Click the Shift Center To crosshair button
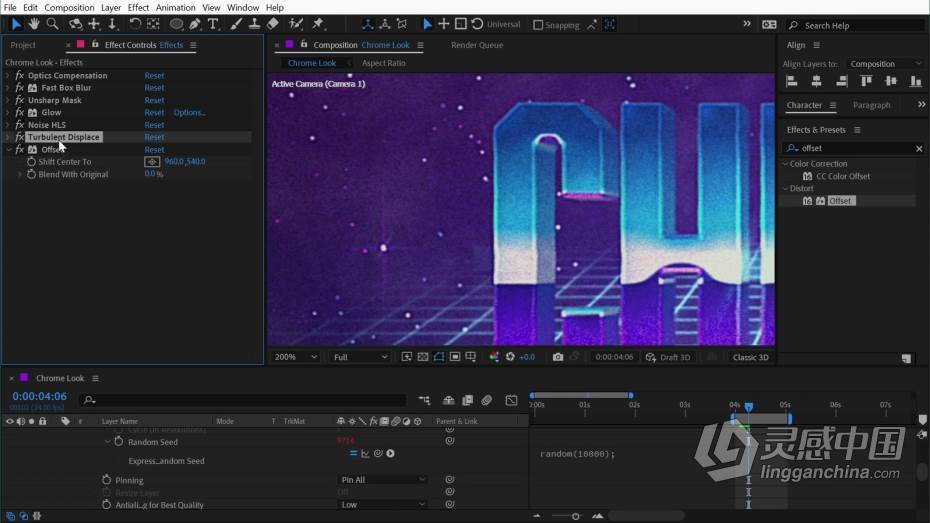The width and height of the screenshot is (930, 523). pyautogui.click(x=152, y=161)
